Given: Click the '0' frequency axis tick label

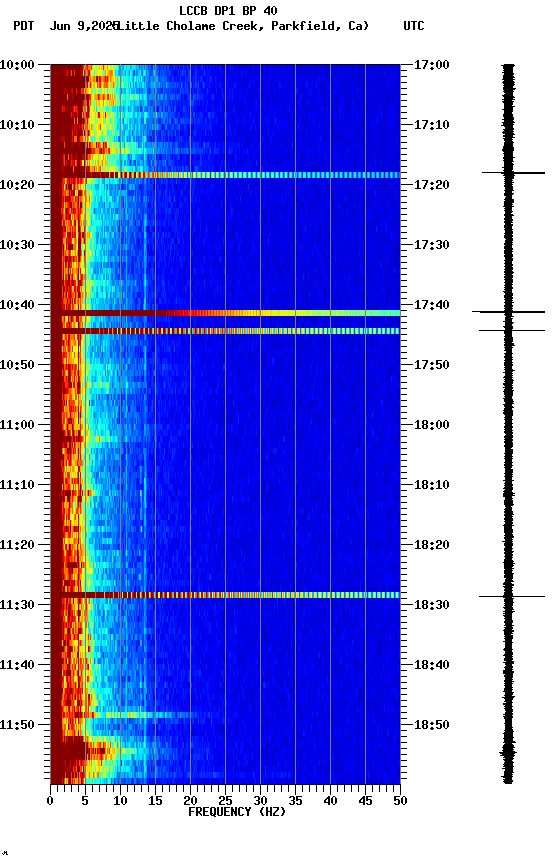Looking at the screenshot, I should [x=50, y=801].
